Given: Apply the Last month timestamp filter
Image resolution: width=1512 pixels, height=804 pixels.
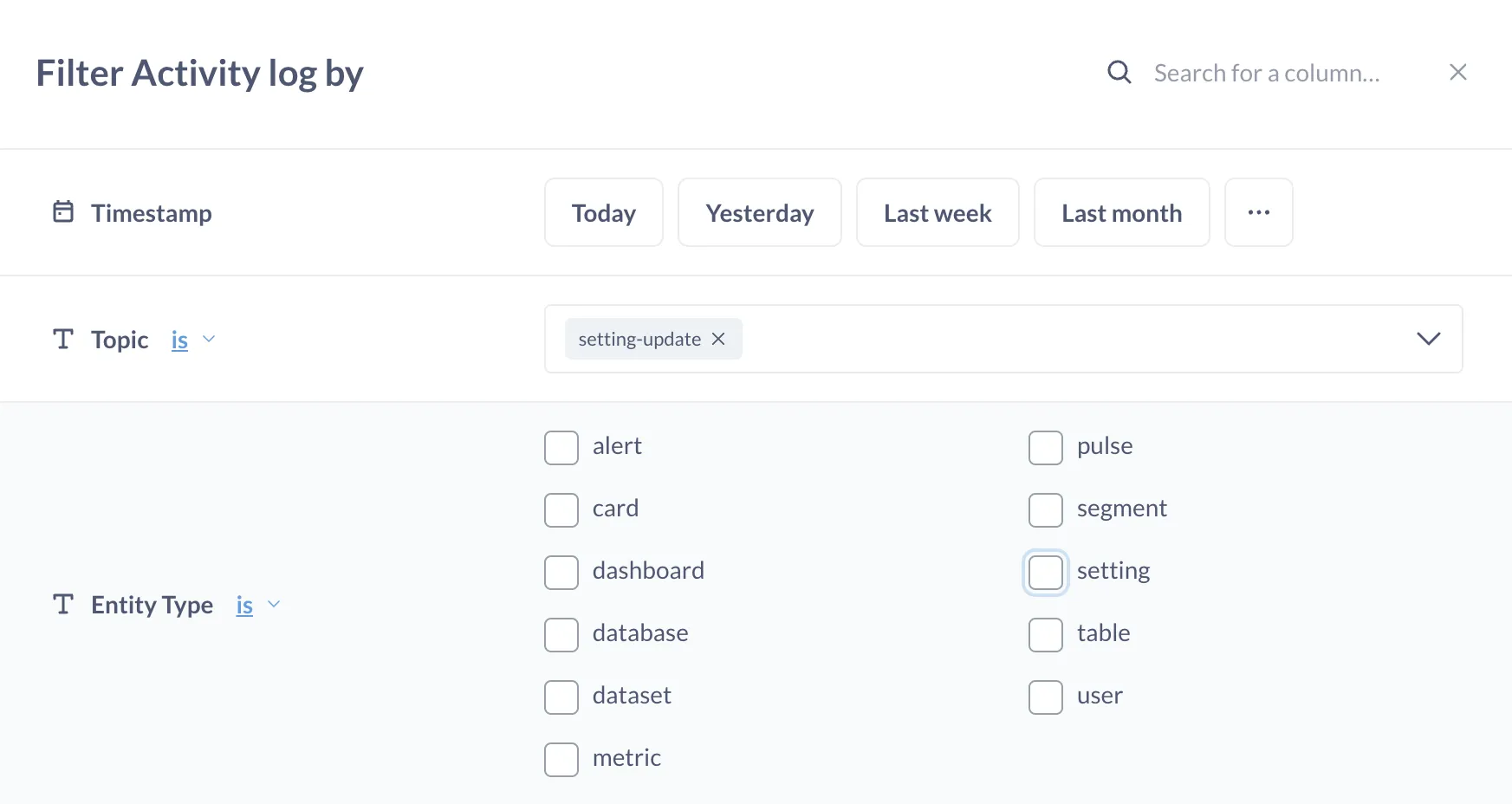Looking at the screenshot, I should [1121, 211].
